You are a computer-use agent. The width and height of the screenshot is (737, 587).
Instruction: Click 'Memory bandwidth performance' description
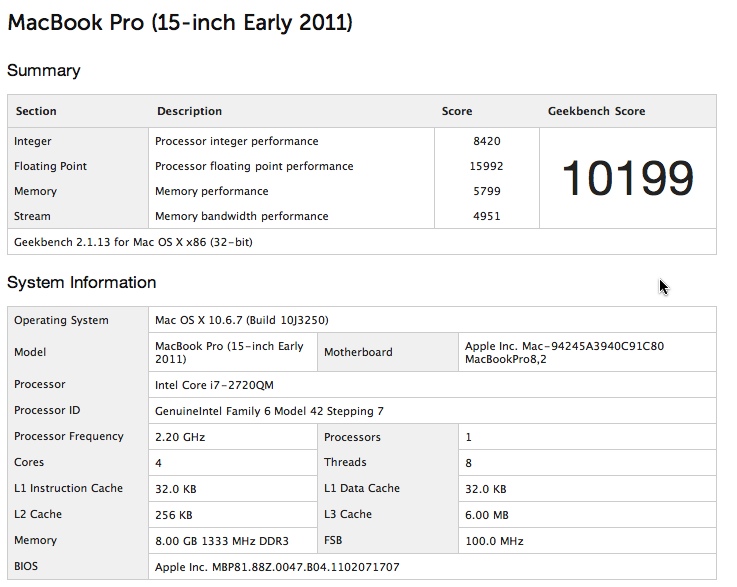[x=242, y=216]
